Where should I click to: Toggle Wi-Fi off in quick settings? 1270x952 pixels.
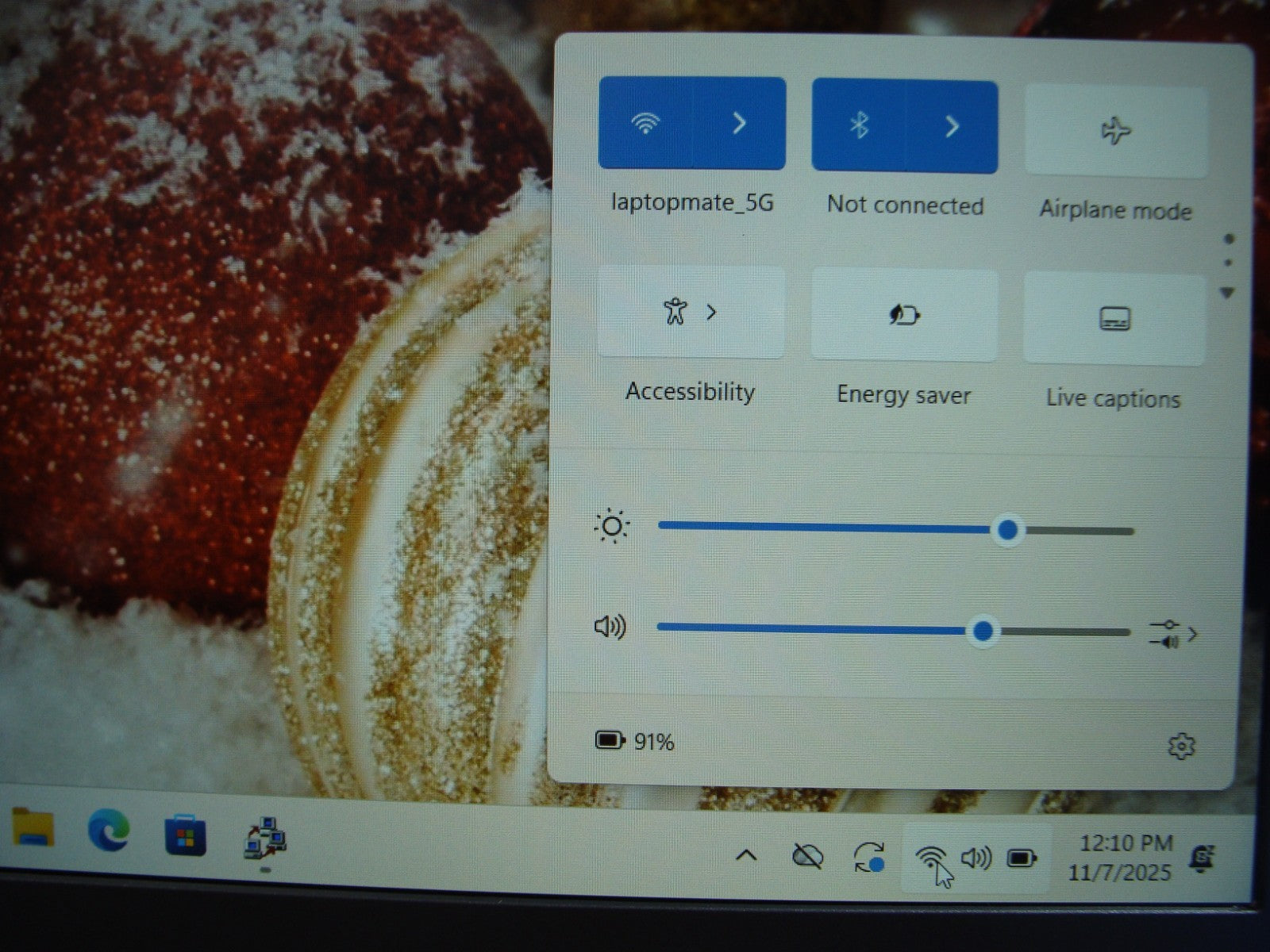click(x=645, y=124)
